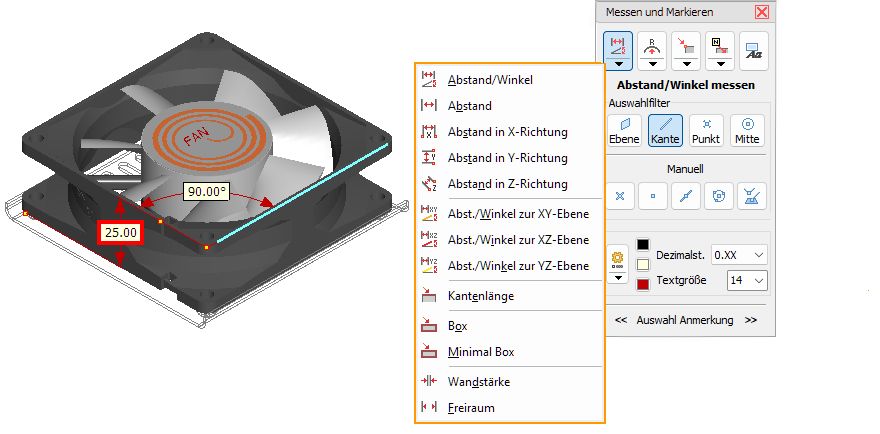This screenshot has height=434, width=880.
Task: Click the edge length measure tool icon
Action: (686, 45)
